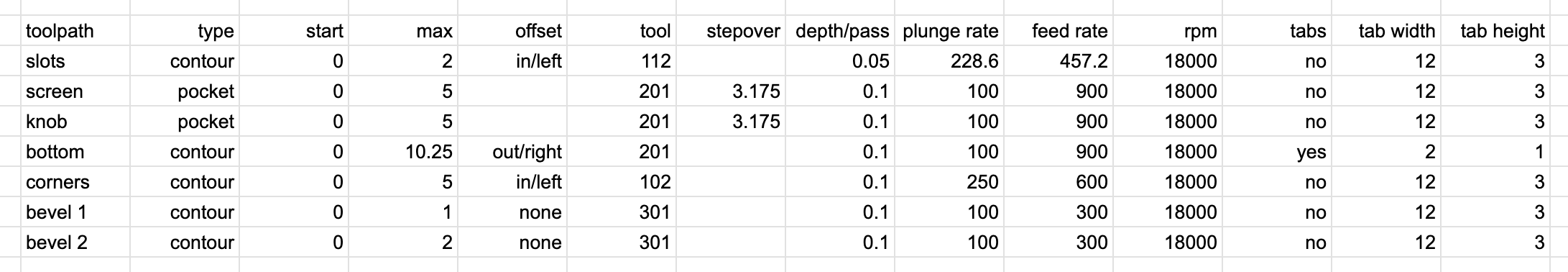This screenshot has height=272, width=1568.
Task: Click the 'pocket' type cell for screen
Action: click(185, 91)
